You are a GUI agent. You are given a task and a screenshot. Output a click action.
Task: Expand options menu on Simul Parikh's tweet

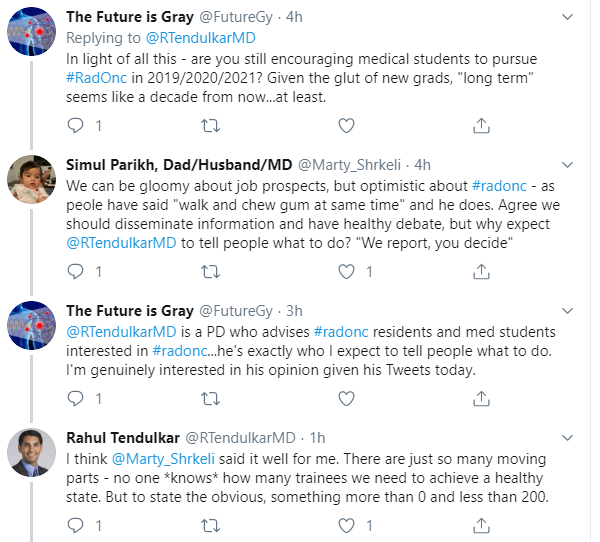click(568, 164)
